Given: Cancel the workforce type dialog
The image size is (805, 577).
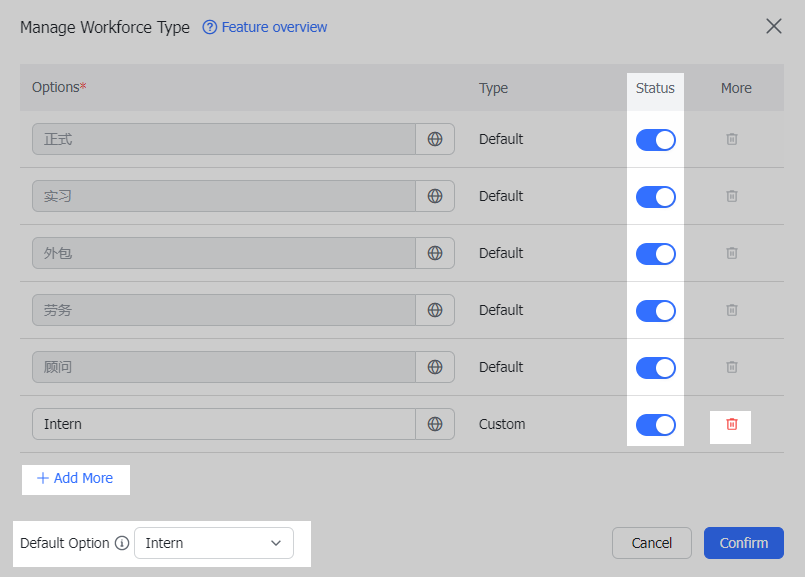Looking at the screenshot, I should 651,543.
